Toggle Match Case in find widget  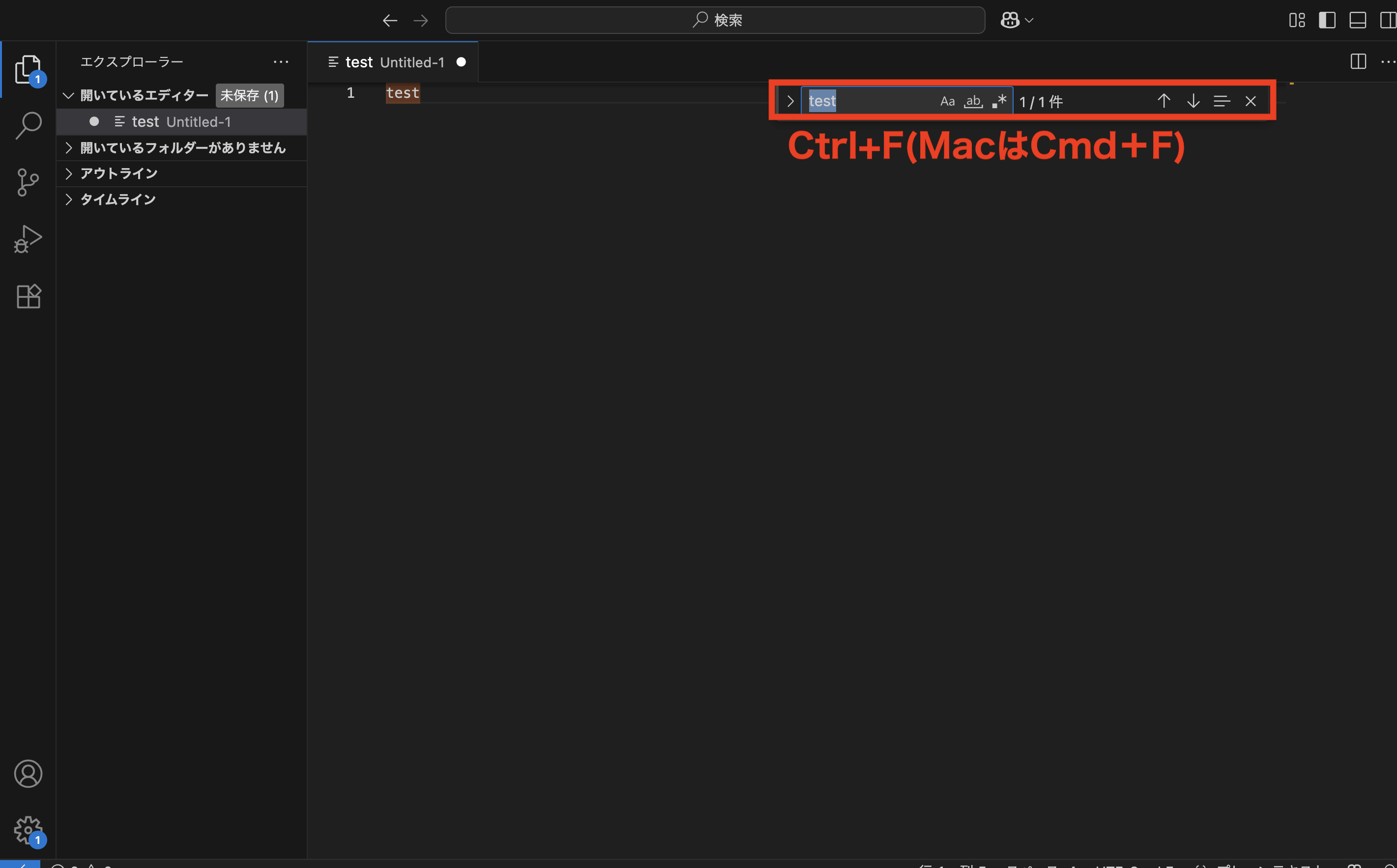tap(947, 102)
